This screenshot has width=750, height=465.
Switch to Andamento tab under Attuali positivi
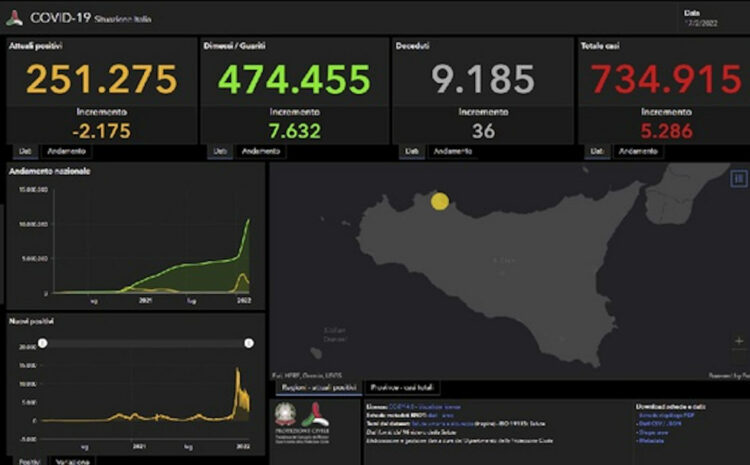point(66,151)
